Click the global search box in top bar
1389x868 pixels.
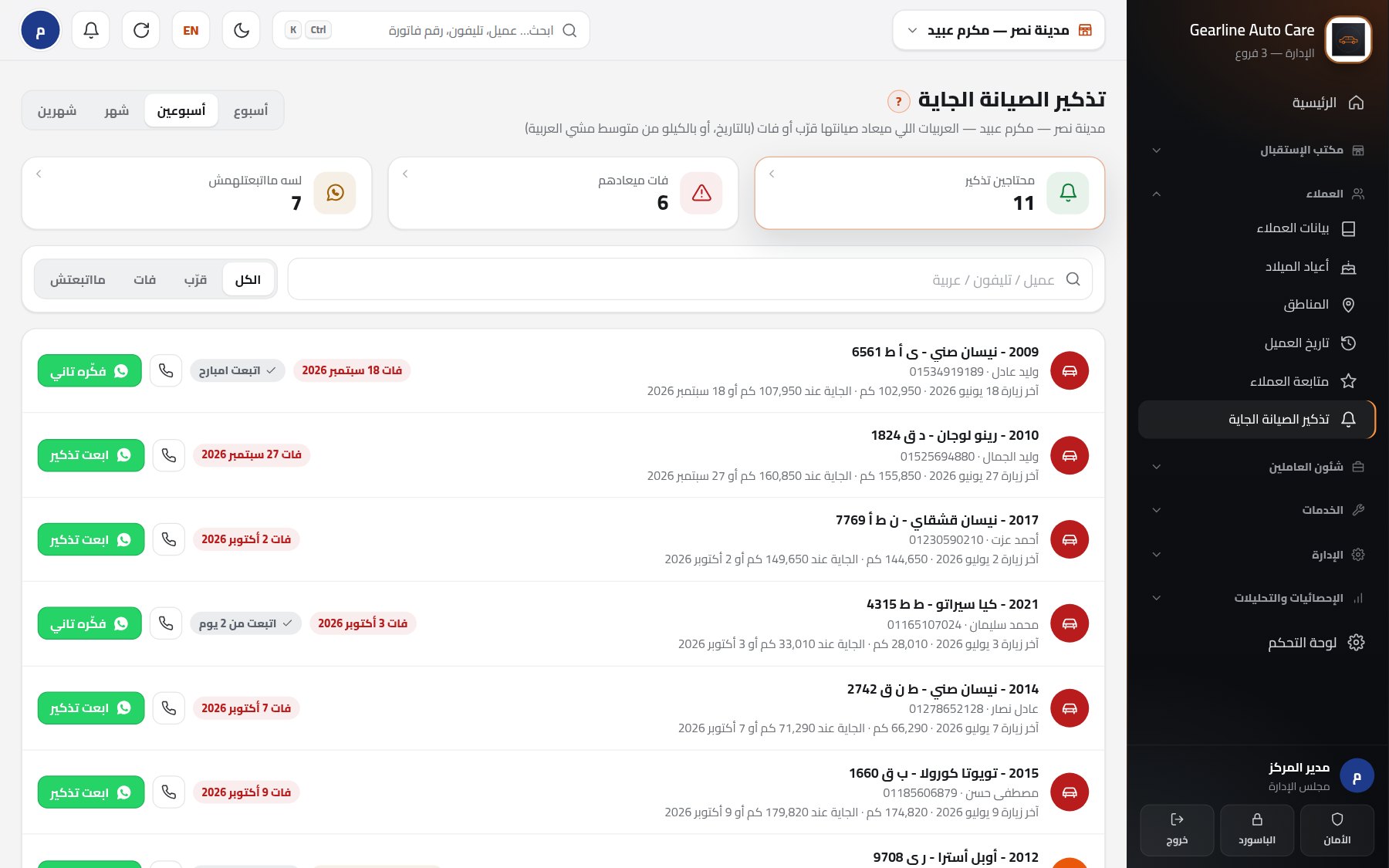click(x=431, y=30)
